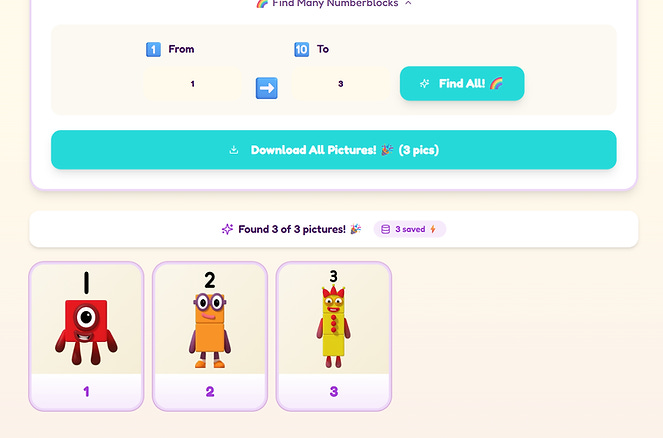This screenshot has height=438, width=663.
Task: Open the Numberblock 3 picture card
Action: 334,336
